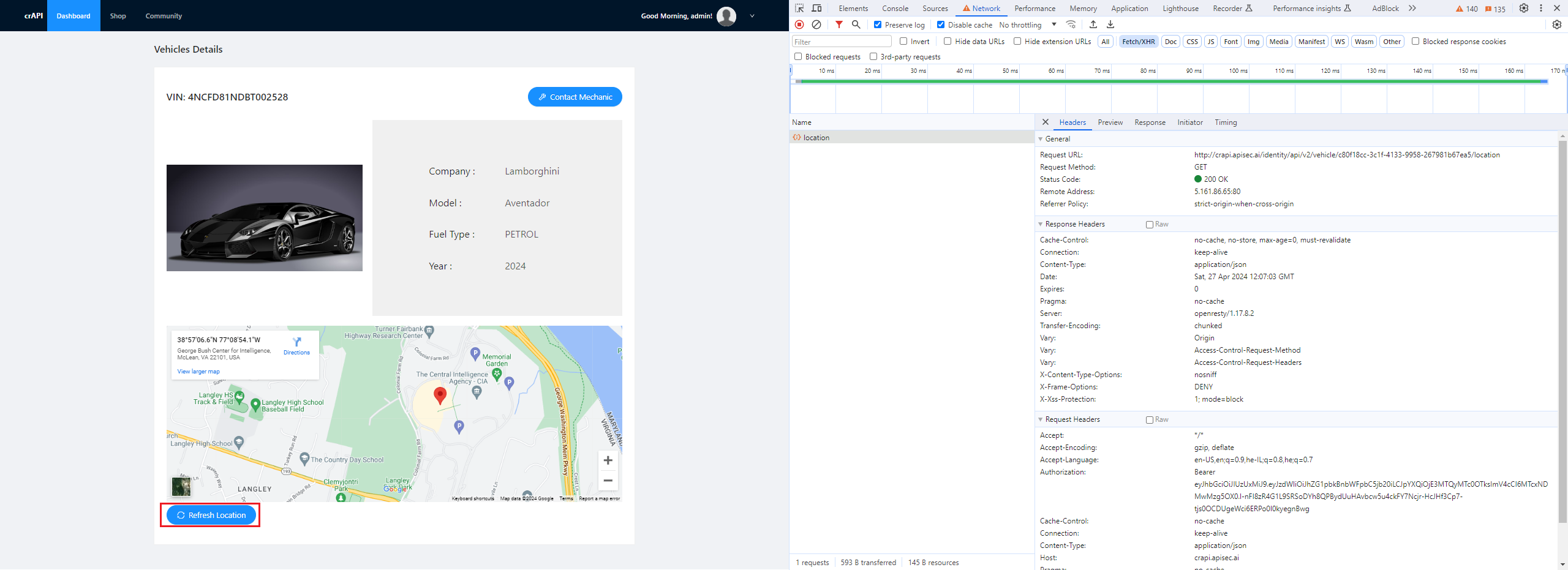Select the location request row

911,137
